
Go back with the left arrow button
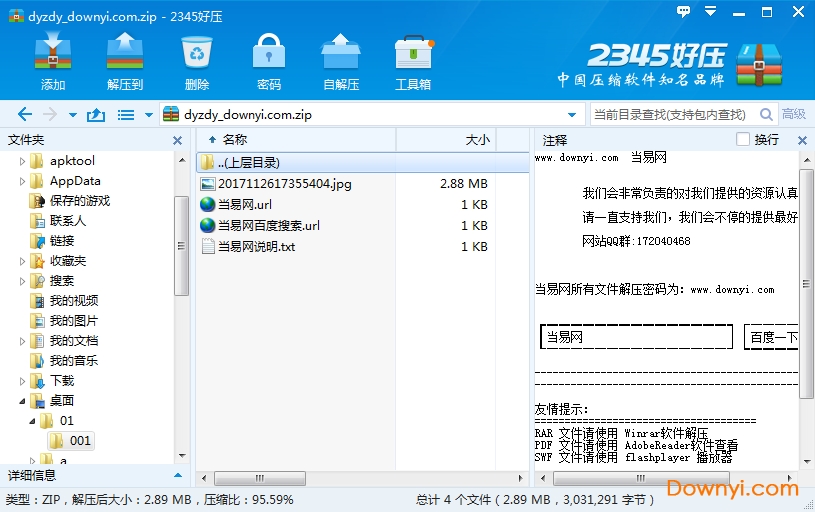coord(25,115)
